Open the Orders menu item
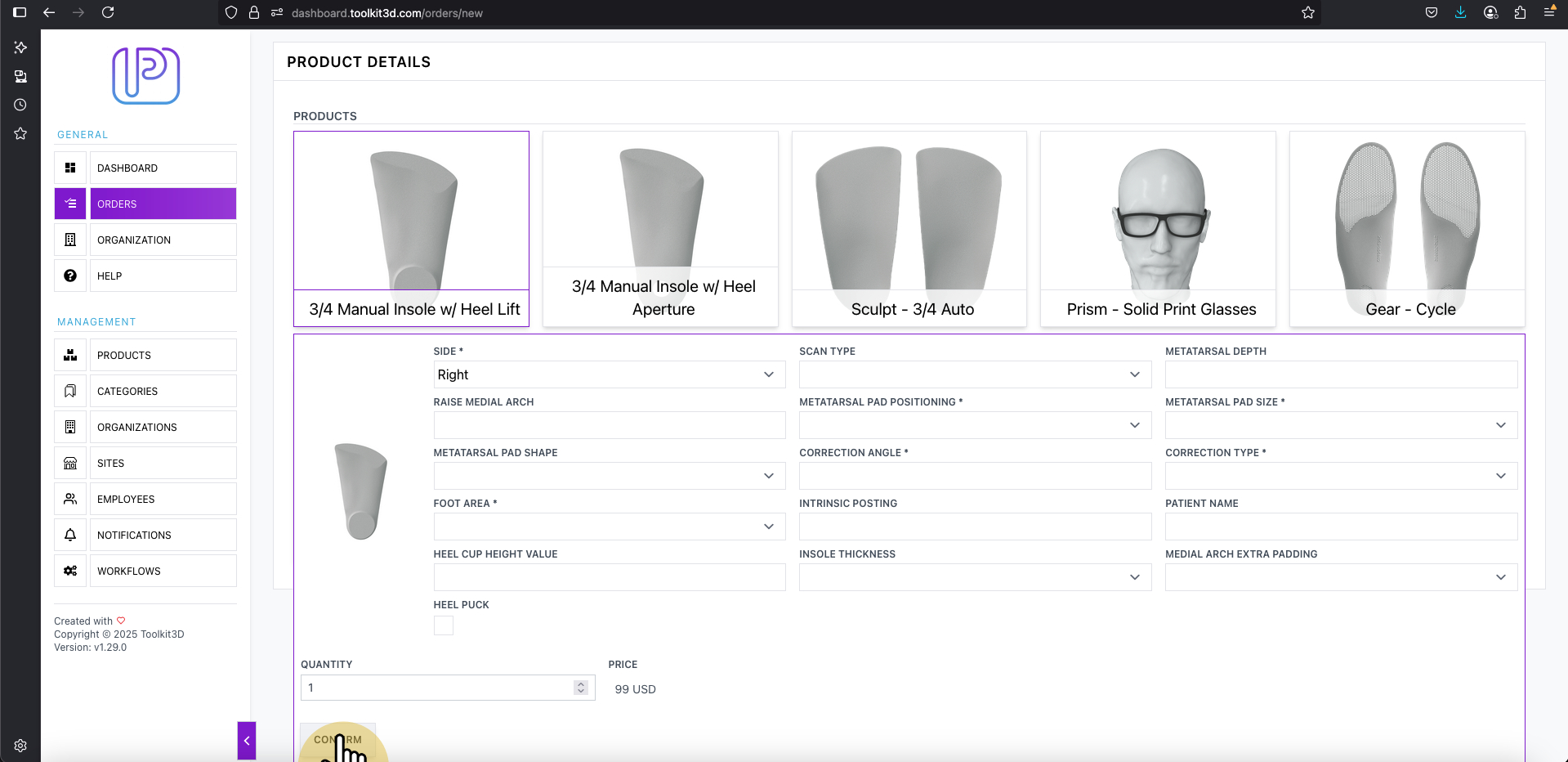Image resolution: width=1568 pixels, height=762 pixels. 163,204
